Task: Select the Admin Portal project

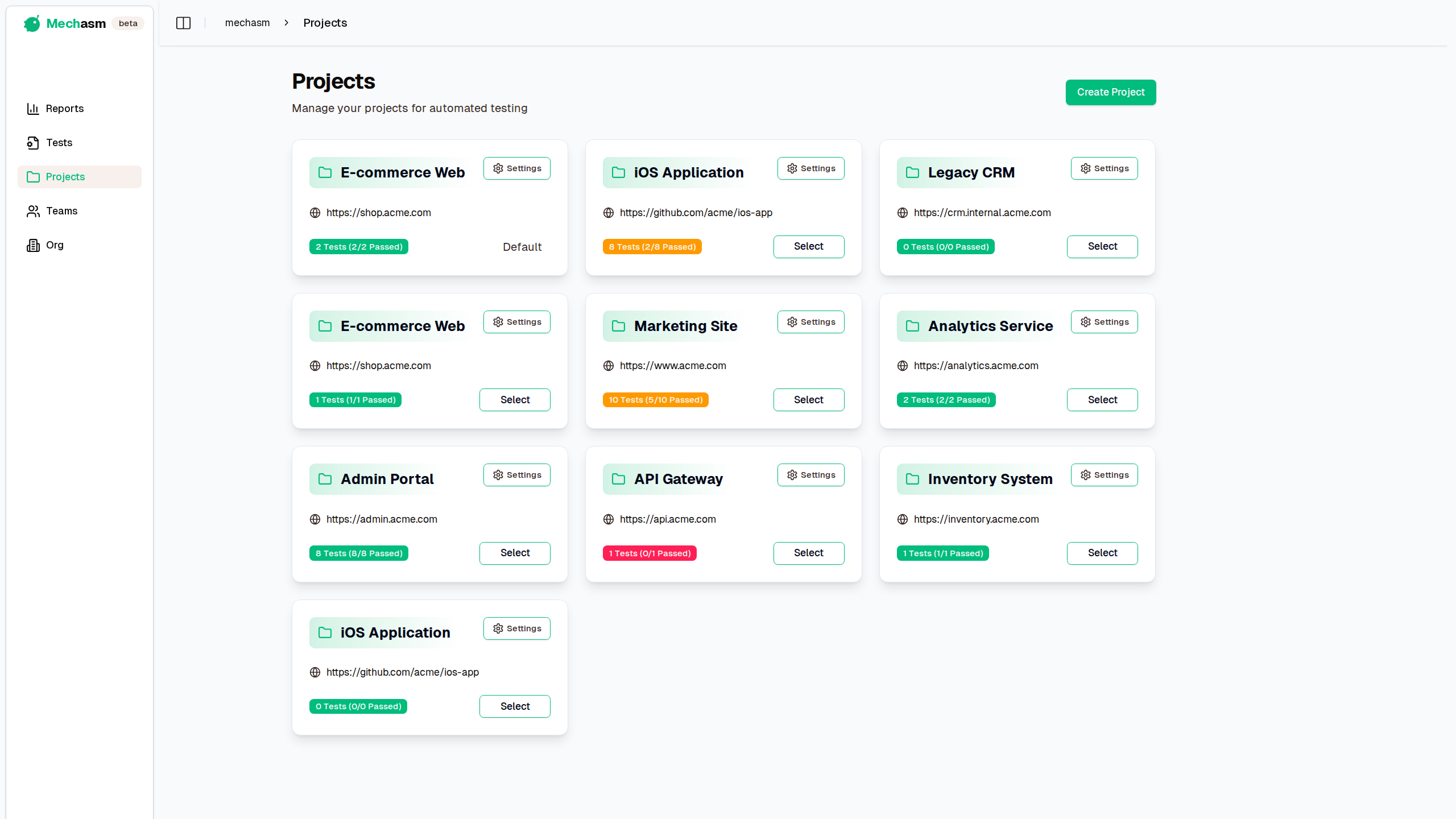Action: pyautogui.click(x=514, y=553)
